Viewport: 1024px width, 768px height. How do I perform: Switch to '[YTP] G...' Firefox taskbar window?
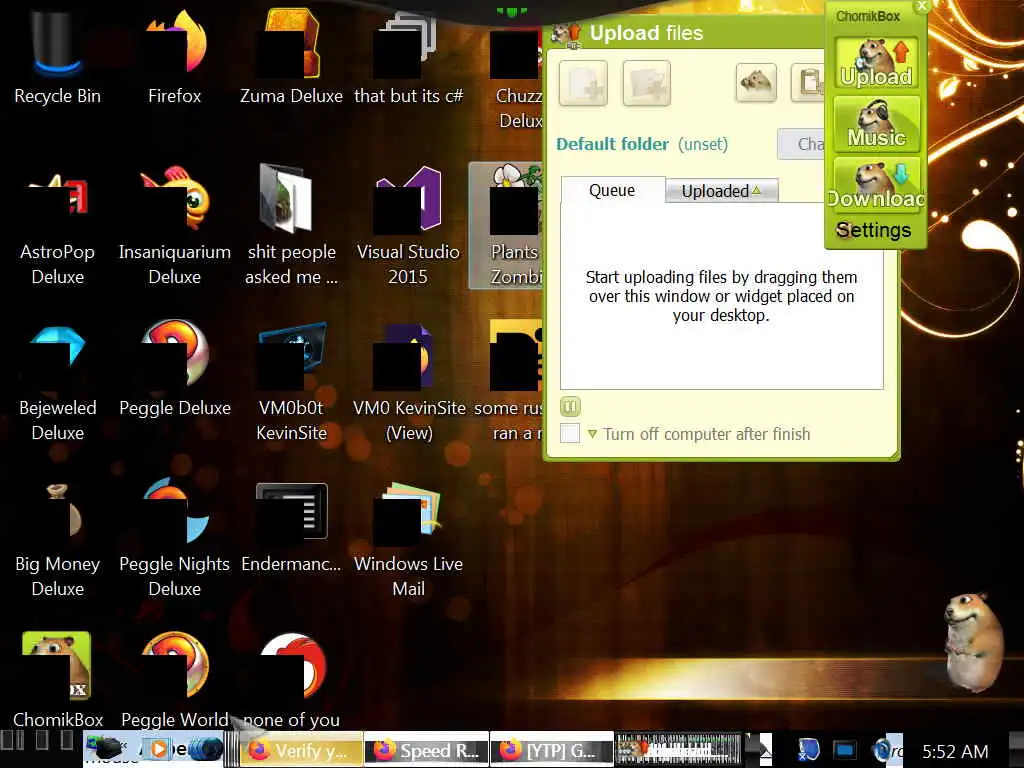point(552,750)
